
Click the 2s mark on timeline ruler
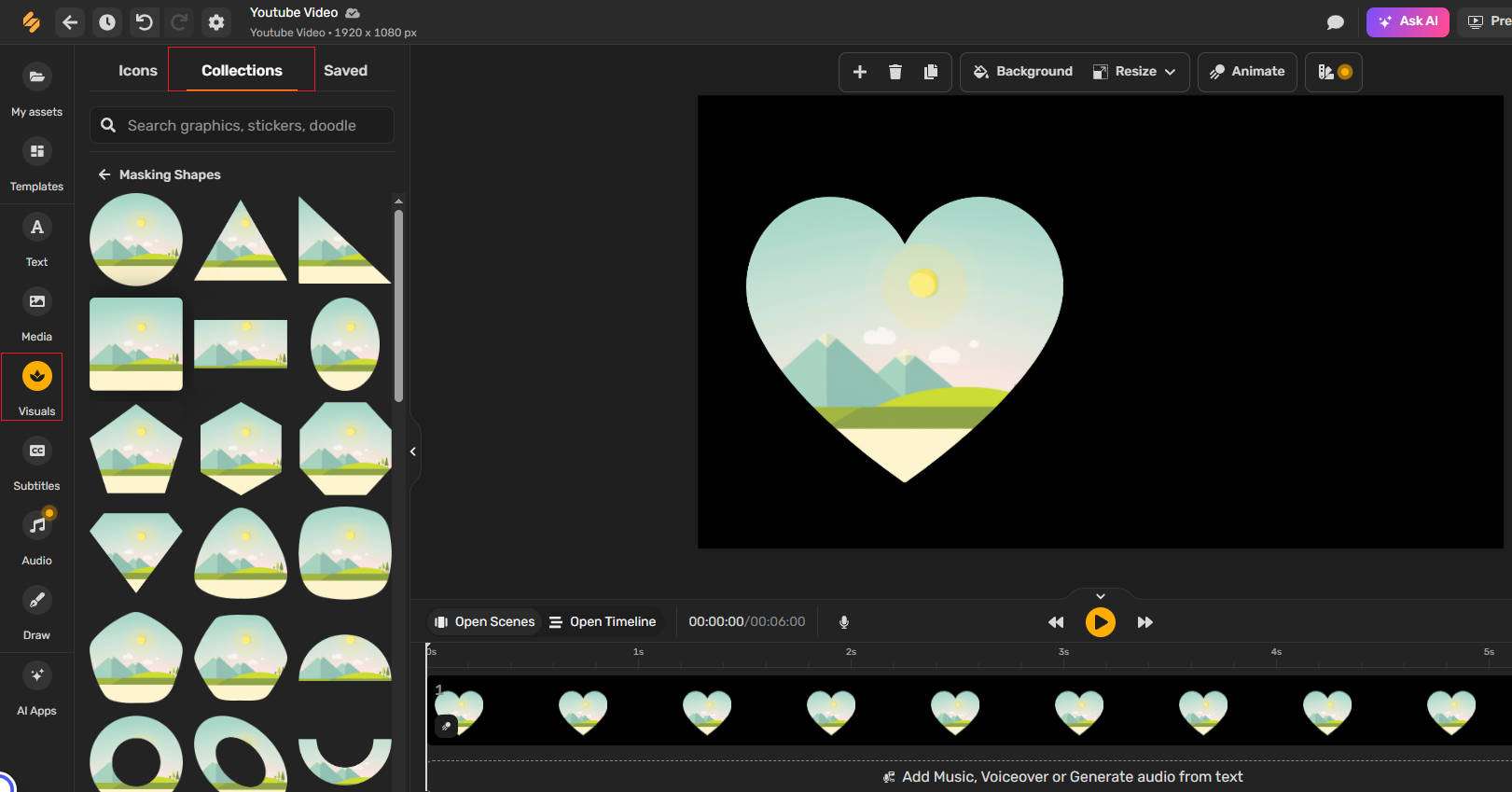pos(851,652)
